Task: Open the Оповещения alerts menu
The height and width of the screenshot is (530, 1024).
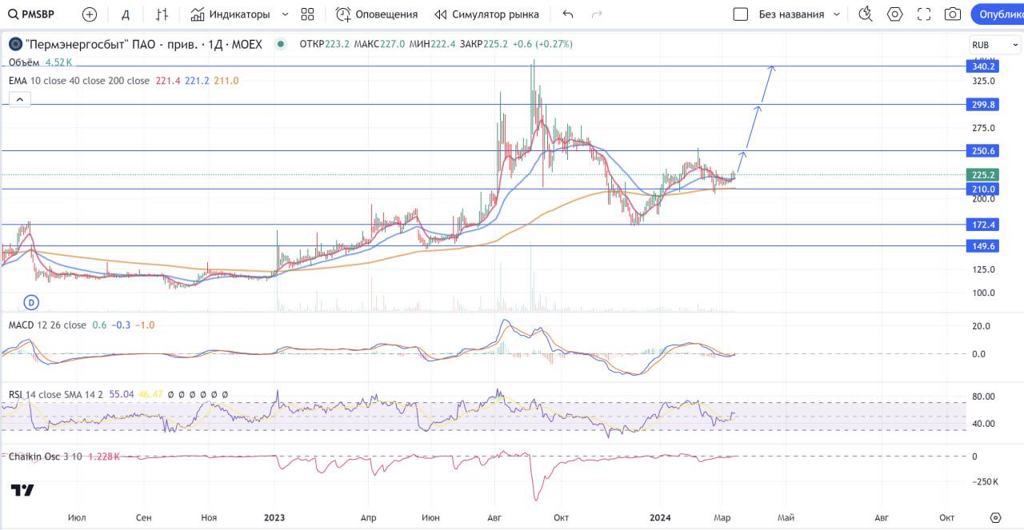Action: (x=376, y=15)
